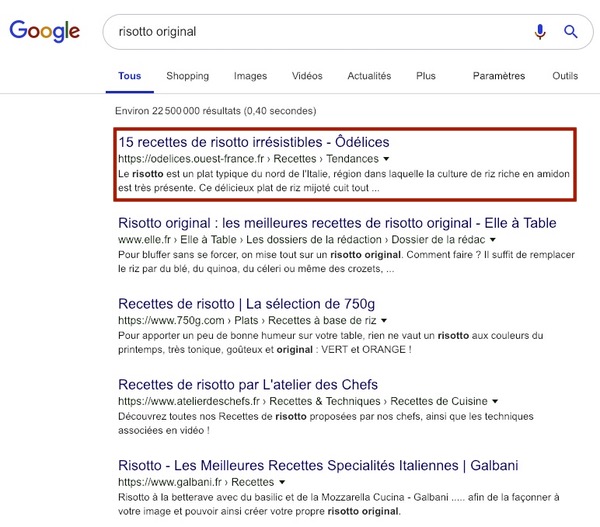Click the microphone voice search icon

pos(540,32)
